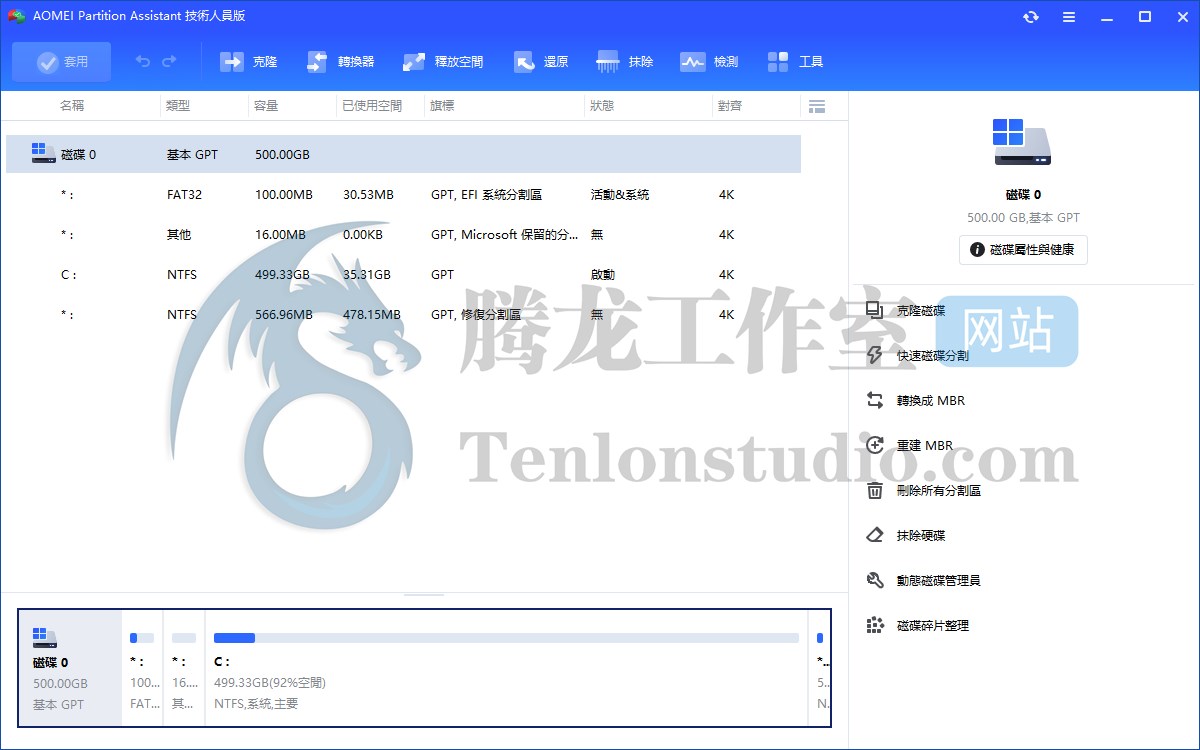
Task: Select the 16MB partition block in disk map
Action: [x=184, y=667]
